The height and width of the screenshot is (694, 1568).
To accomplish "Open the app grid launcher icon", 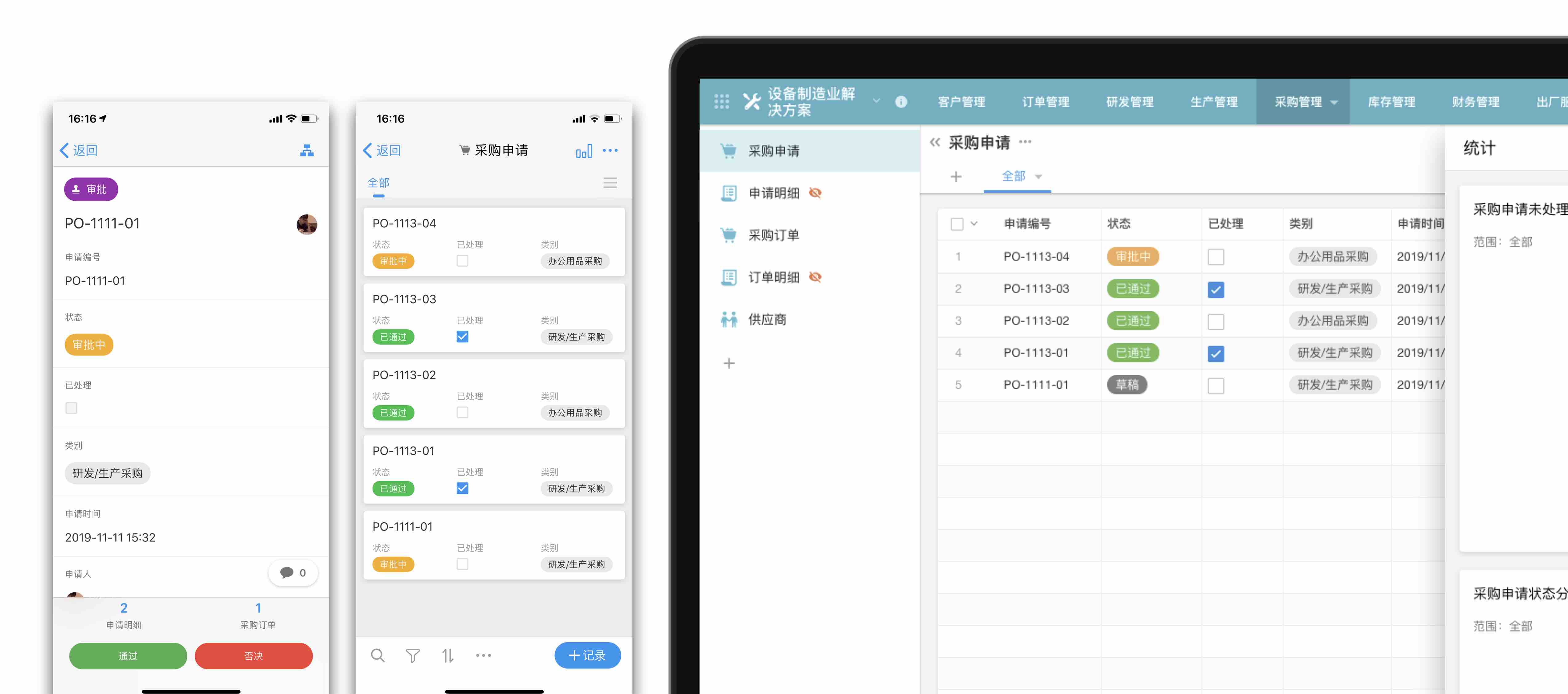I will pyautogui.click(x=721, y=102).
